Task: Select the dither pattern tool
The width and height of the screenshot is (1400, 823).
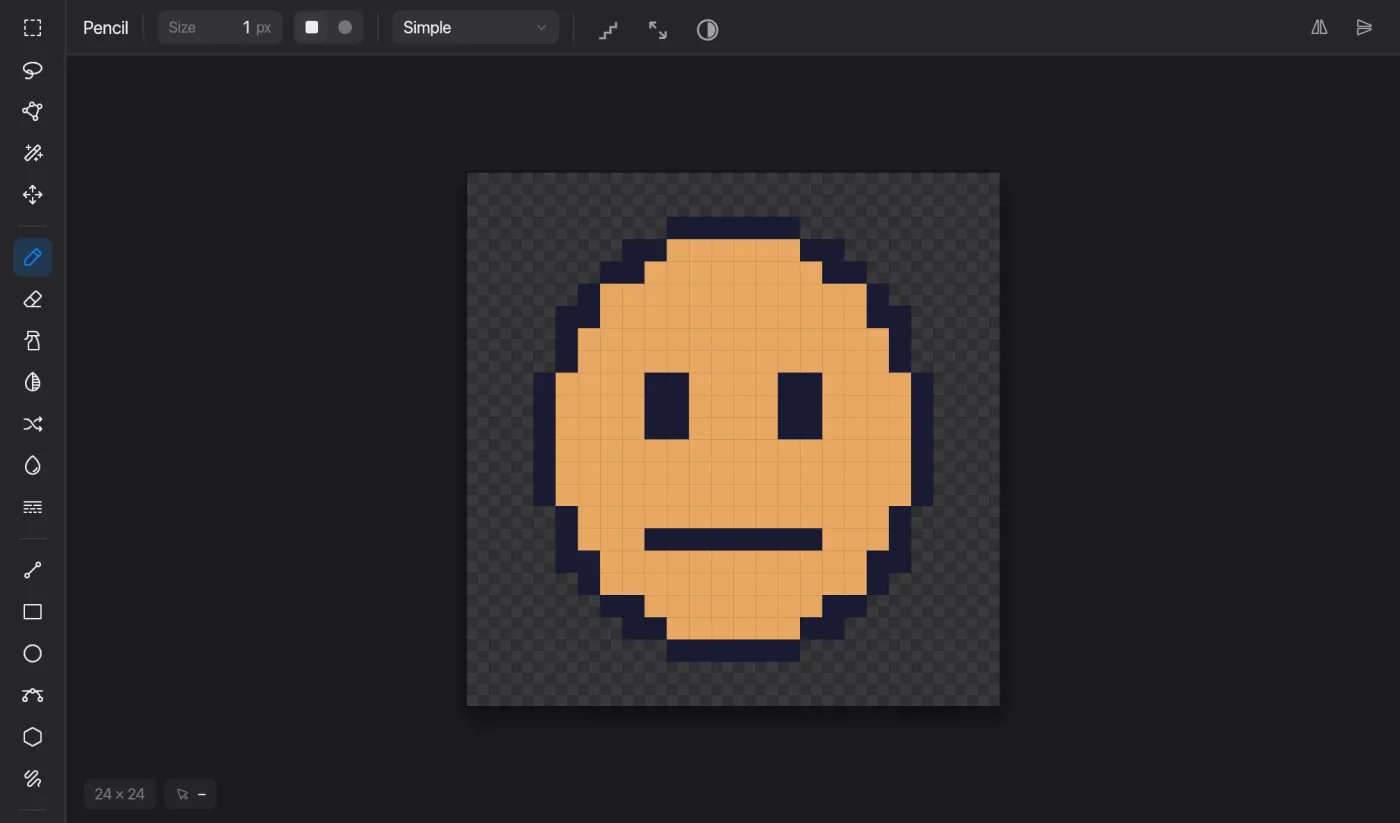Action: pos(33,507)
